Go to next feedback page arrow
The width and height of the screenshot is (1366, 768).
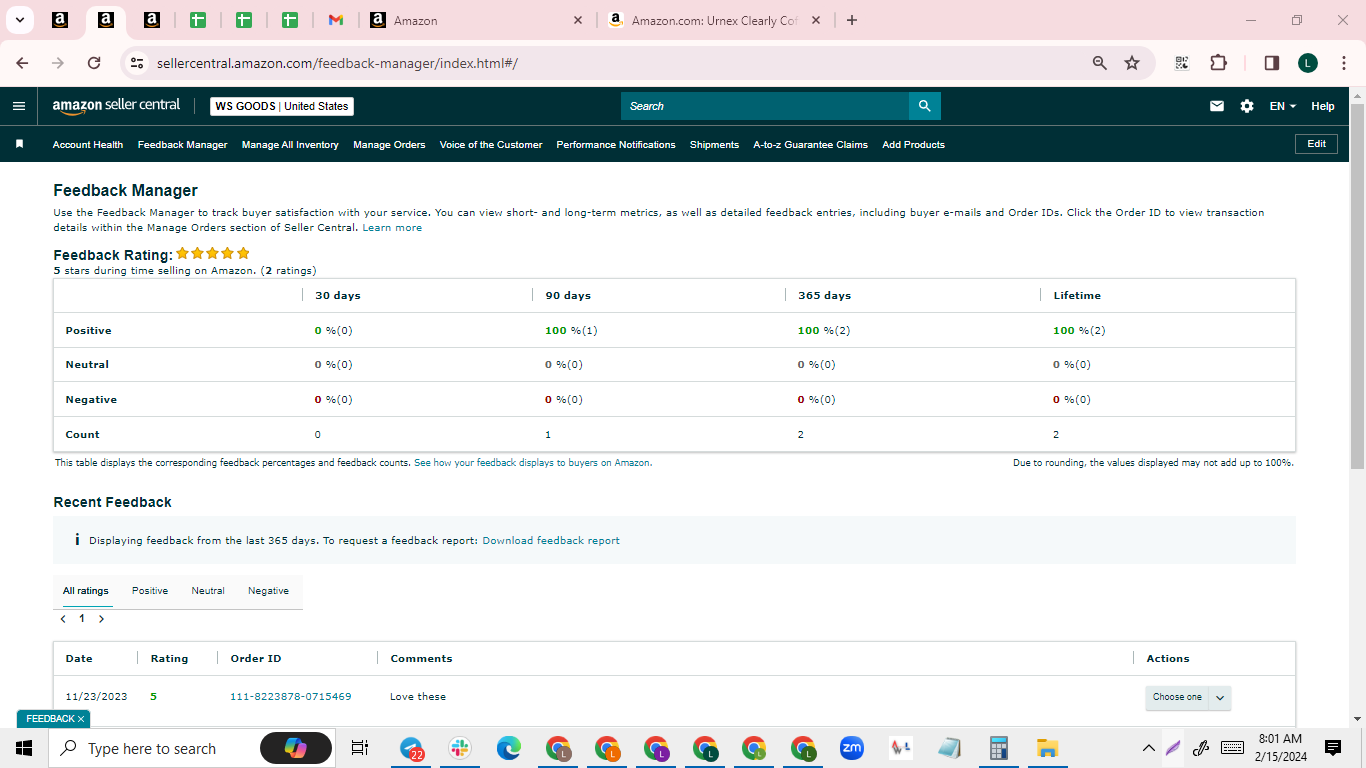click(101, 619)
